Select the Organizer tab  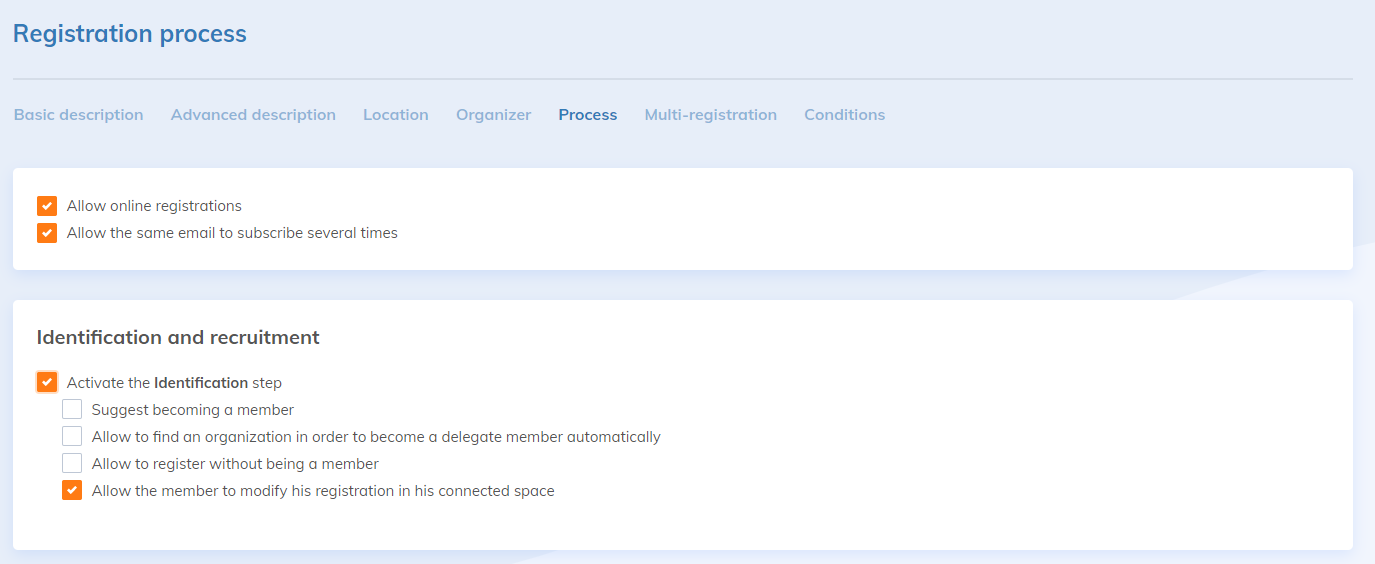[493, 115]
